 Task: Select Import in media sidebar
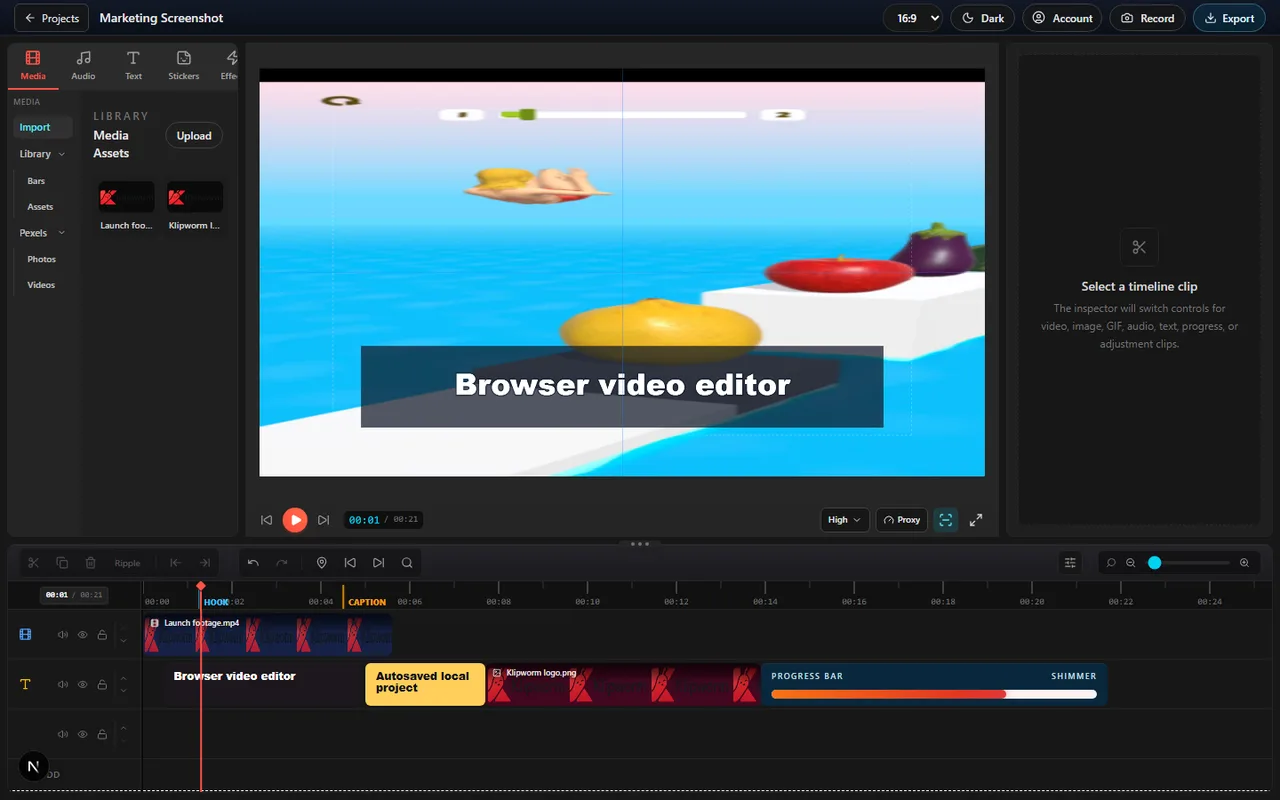click(43, 127)
